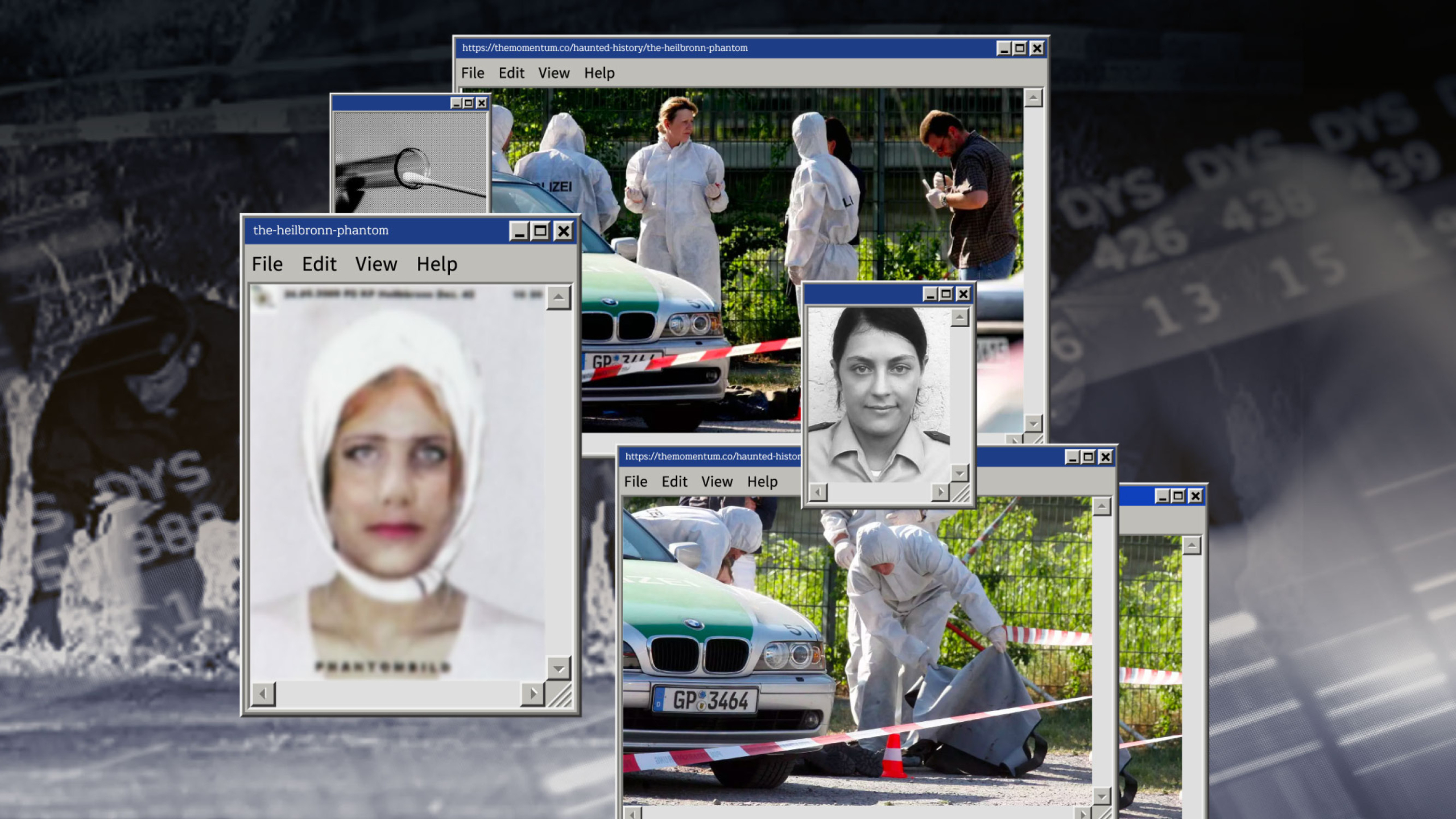This screenshot has height=819, width=1456.
Task: Open Edit menu in the-heilbronn-phantom window
Action: pyautogui.click(x=319, y=264)
